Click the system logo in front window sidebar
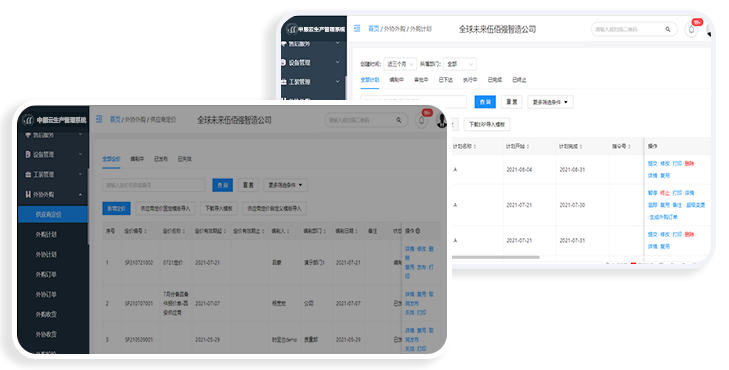This screenshot has height=370, width=729. (x=29, y=120)
